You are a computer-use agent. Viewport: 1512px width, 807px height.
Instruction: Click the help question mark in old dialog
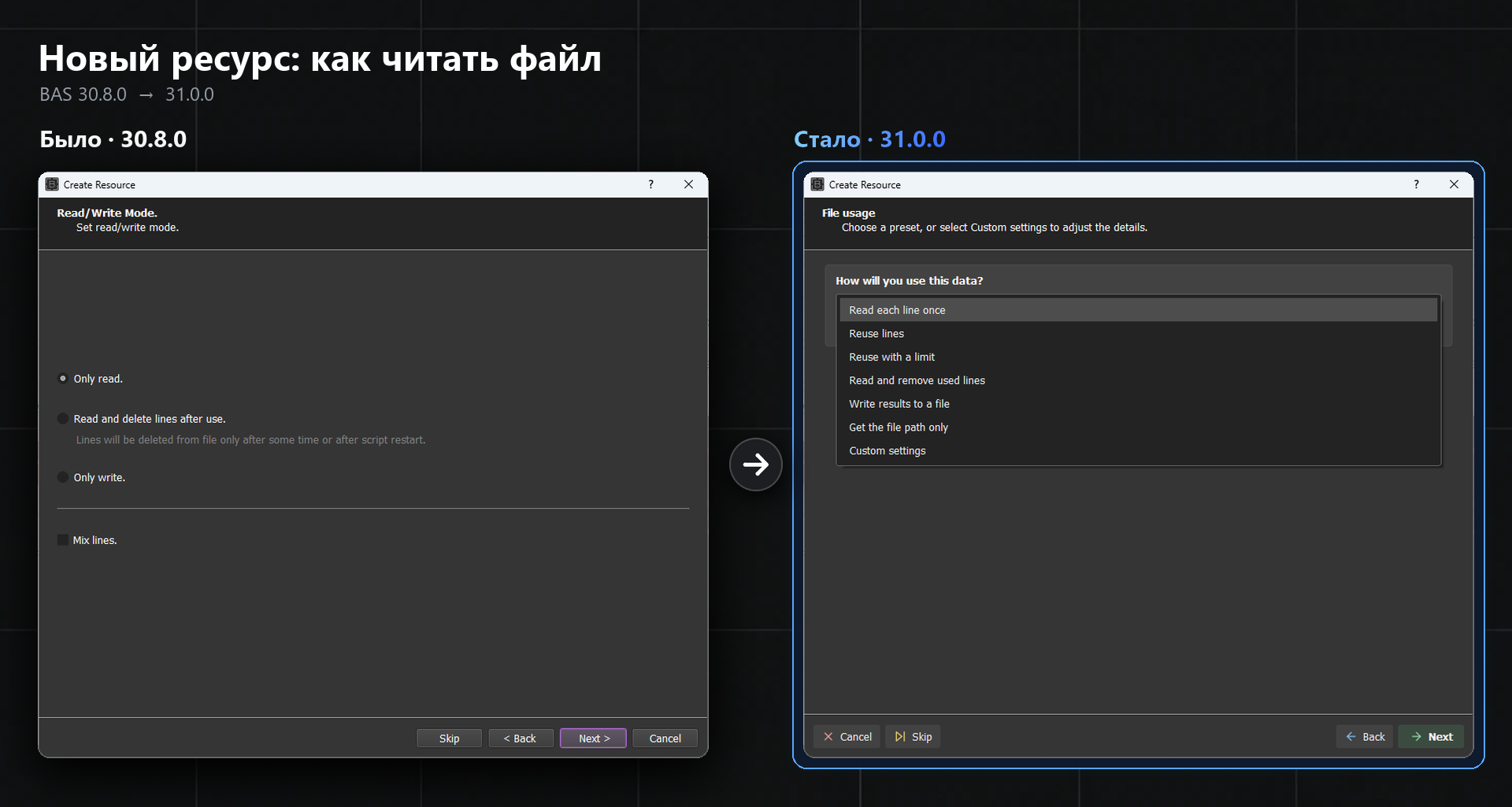point(650,184)
